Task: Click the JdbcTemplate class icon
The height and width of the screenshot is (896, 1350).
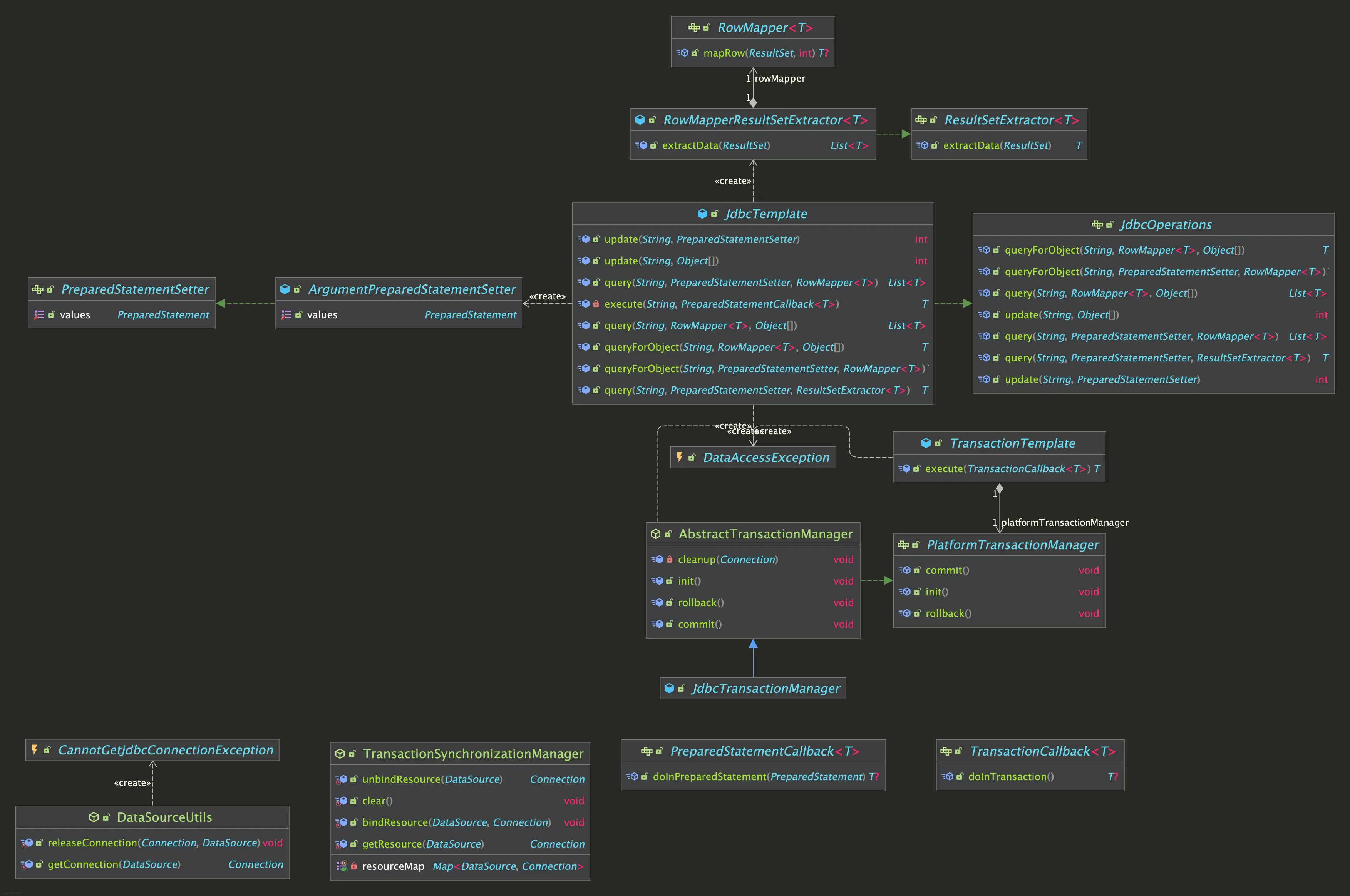Action: coord(702,214)
